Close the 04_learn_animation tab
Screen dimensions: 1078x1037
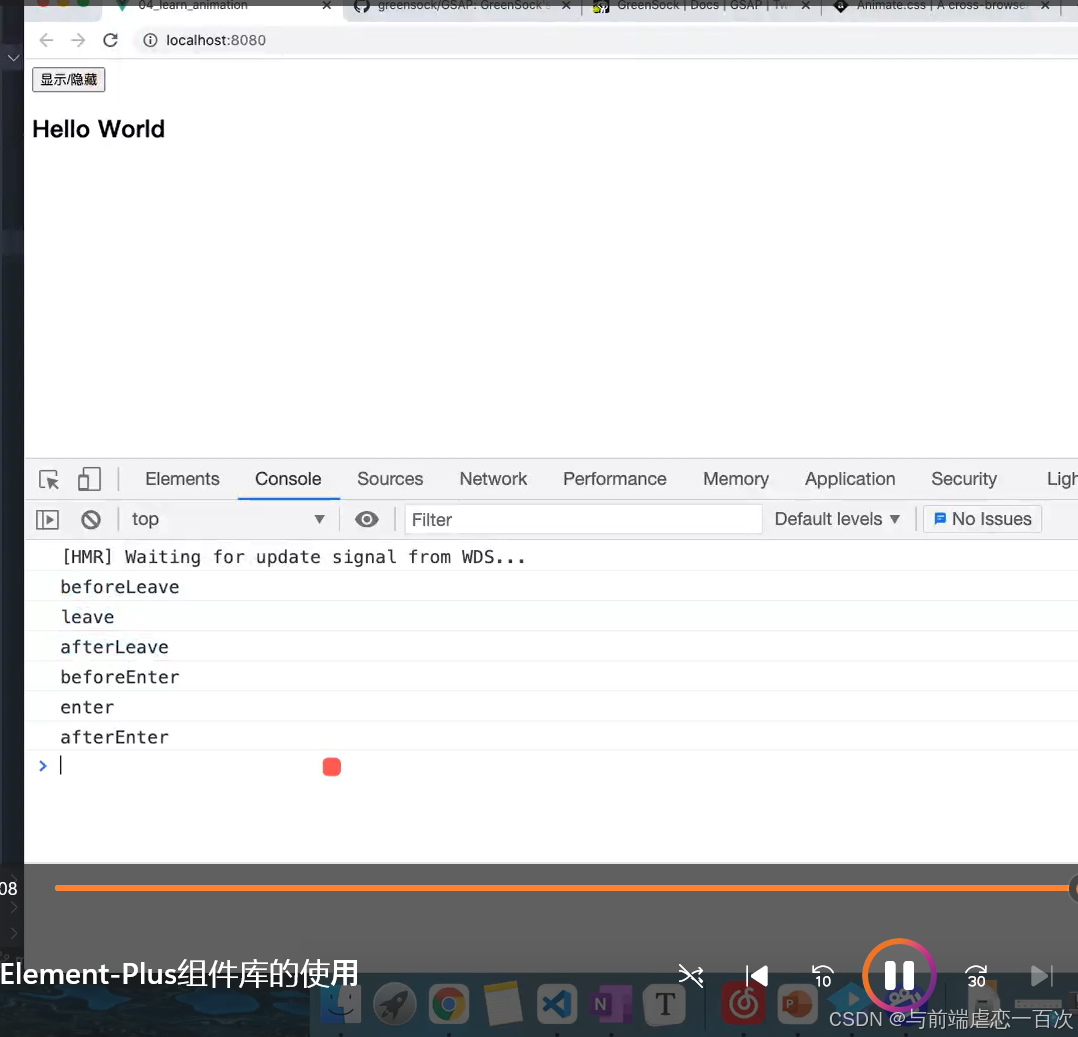click(x=327, y=6)
